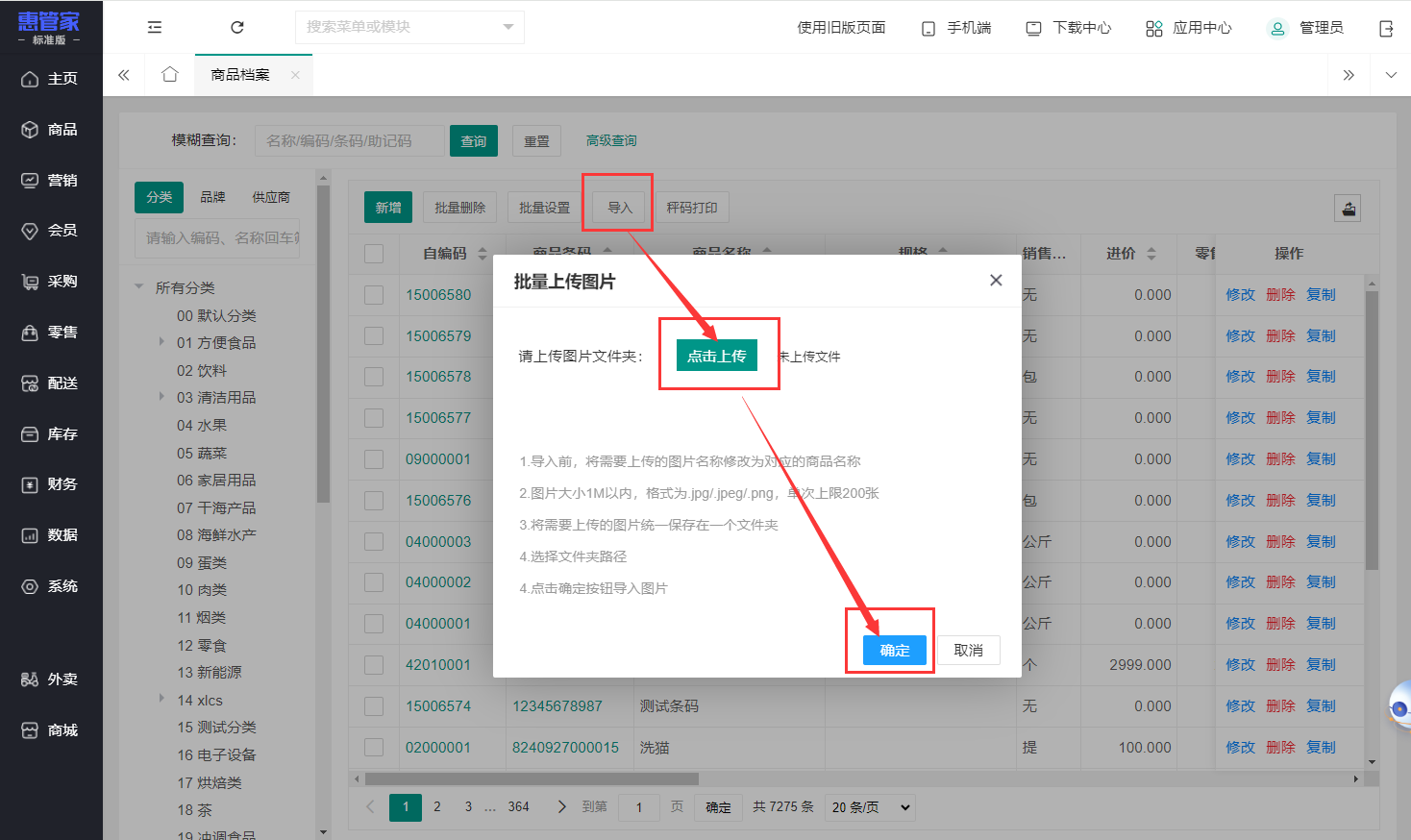The width and height of the screenshot is (1411, 840).
Task: Open the 搜索菜单或模块 search dropdown
Action: click(409, 27)
